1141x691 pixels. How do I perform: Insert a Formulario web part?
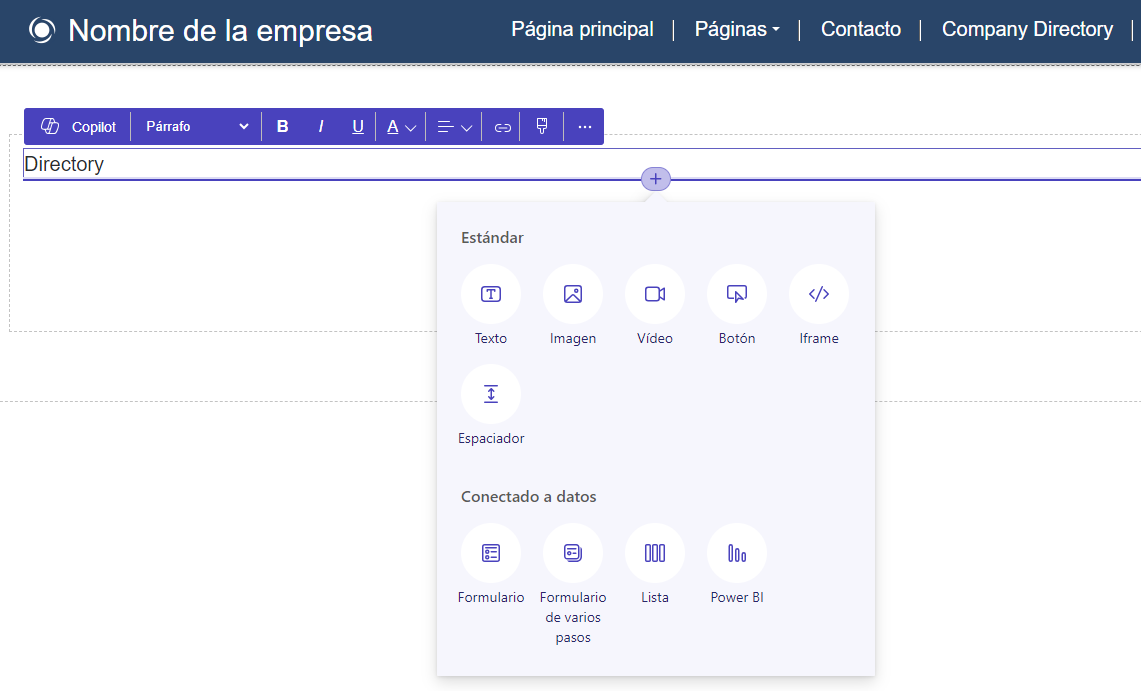491,552
